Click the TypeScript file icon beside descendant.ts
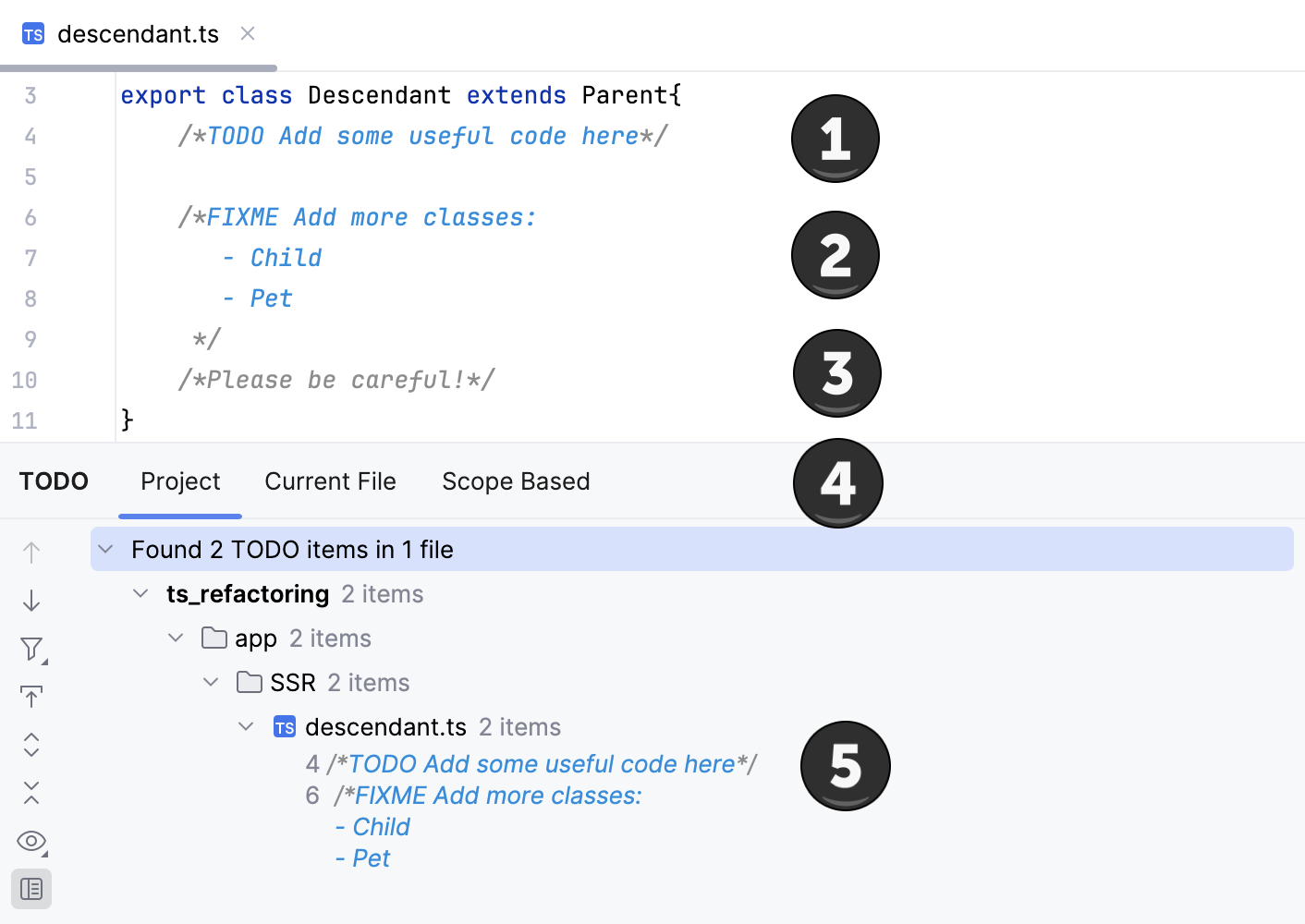 285,726
